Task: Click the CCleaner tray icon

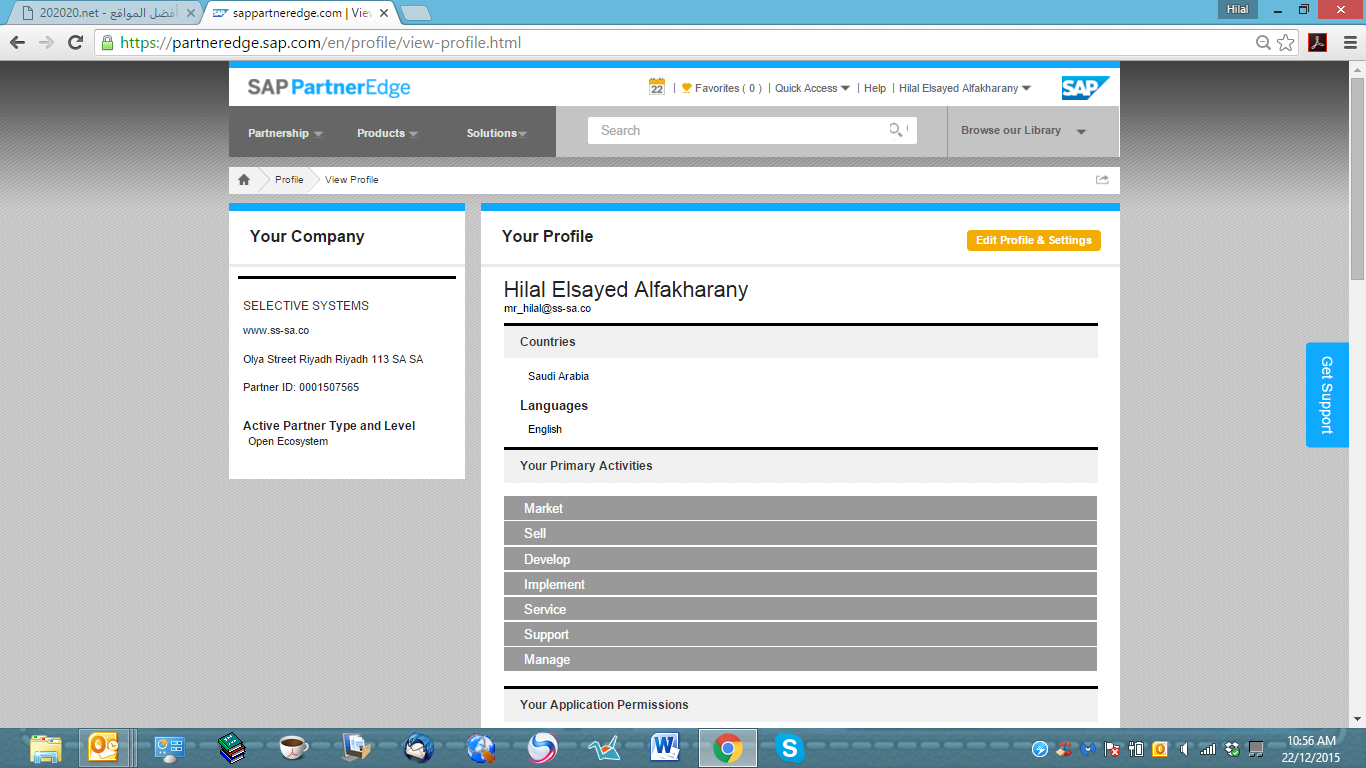Action: (x=1064, y=749)
